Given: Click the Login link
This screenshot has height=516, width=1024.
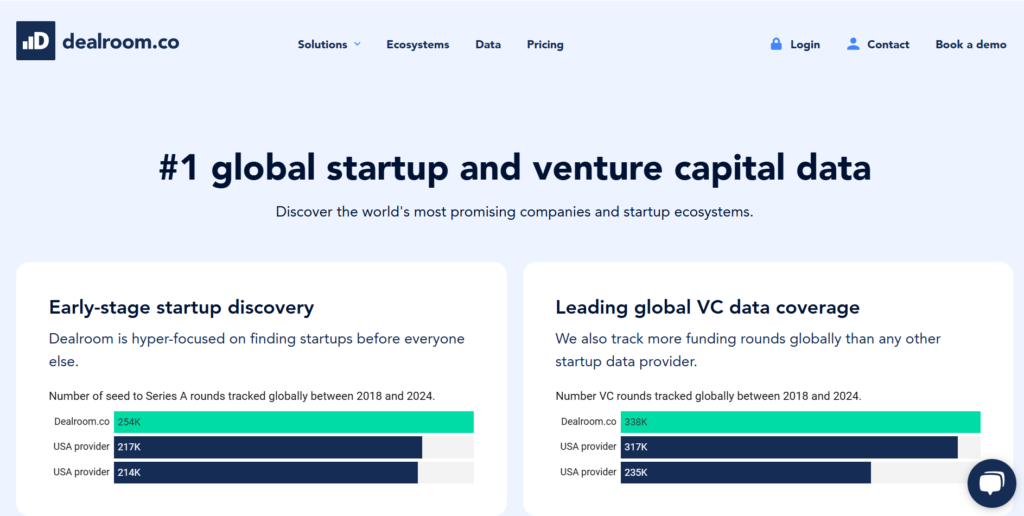Looking at the screenshot, I should point(804,45).
